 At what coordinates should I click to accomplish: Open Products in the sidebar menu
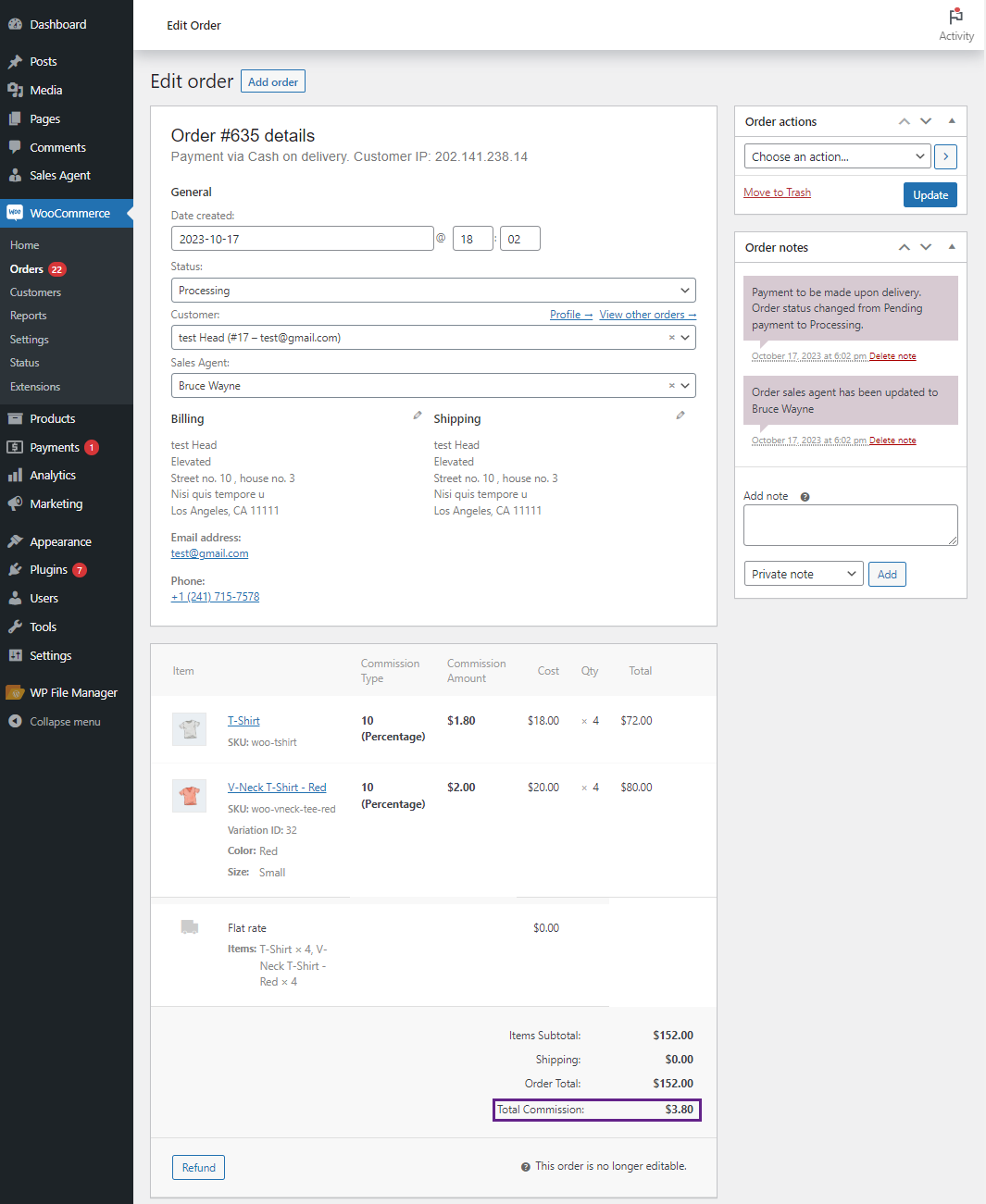[53, 419]
